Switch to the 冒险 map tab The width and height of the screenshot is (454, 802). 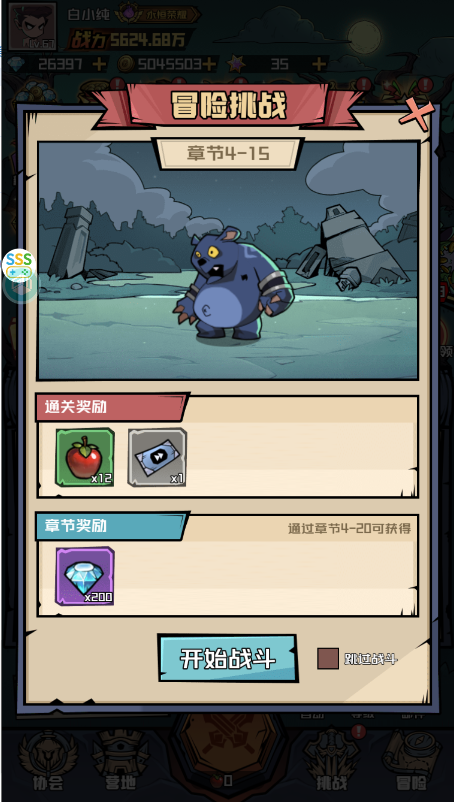coord(412,762)
